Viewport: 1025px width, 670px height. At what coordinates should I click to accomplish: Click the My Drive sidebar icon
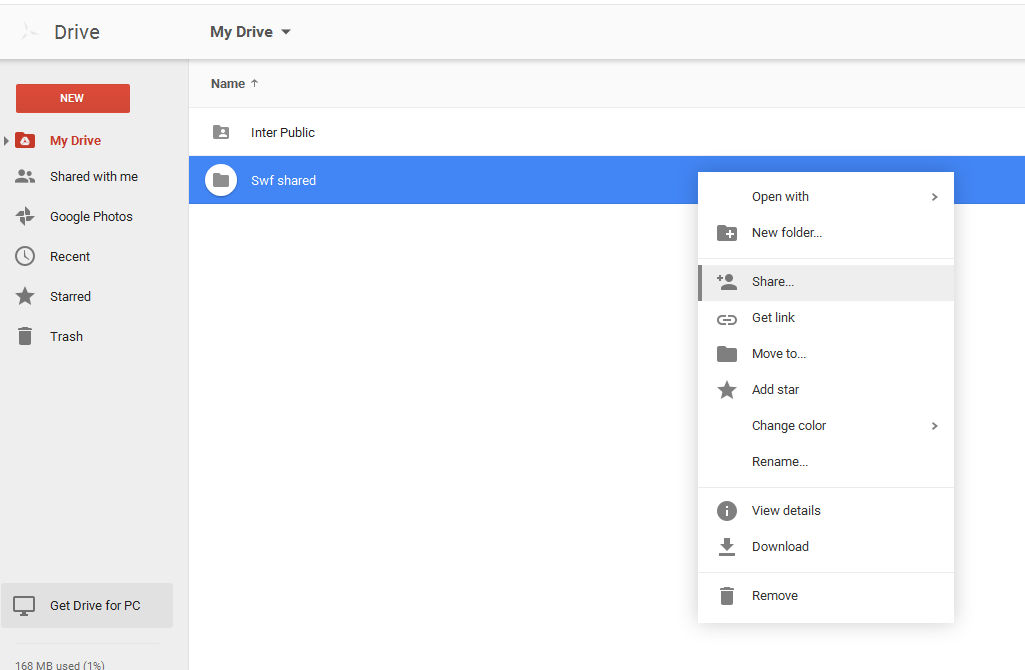coord(25,141)
